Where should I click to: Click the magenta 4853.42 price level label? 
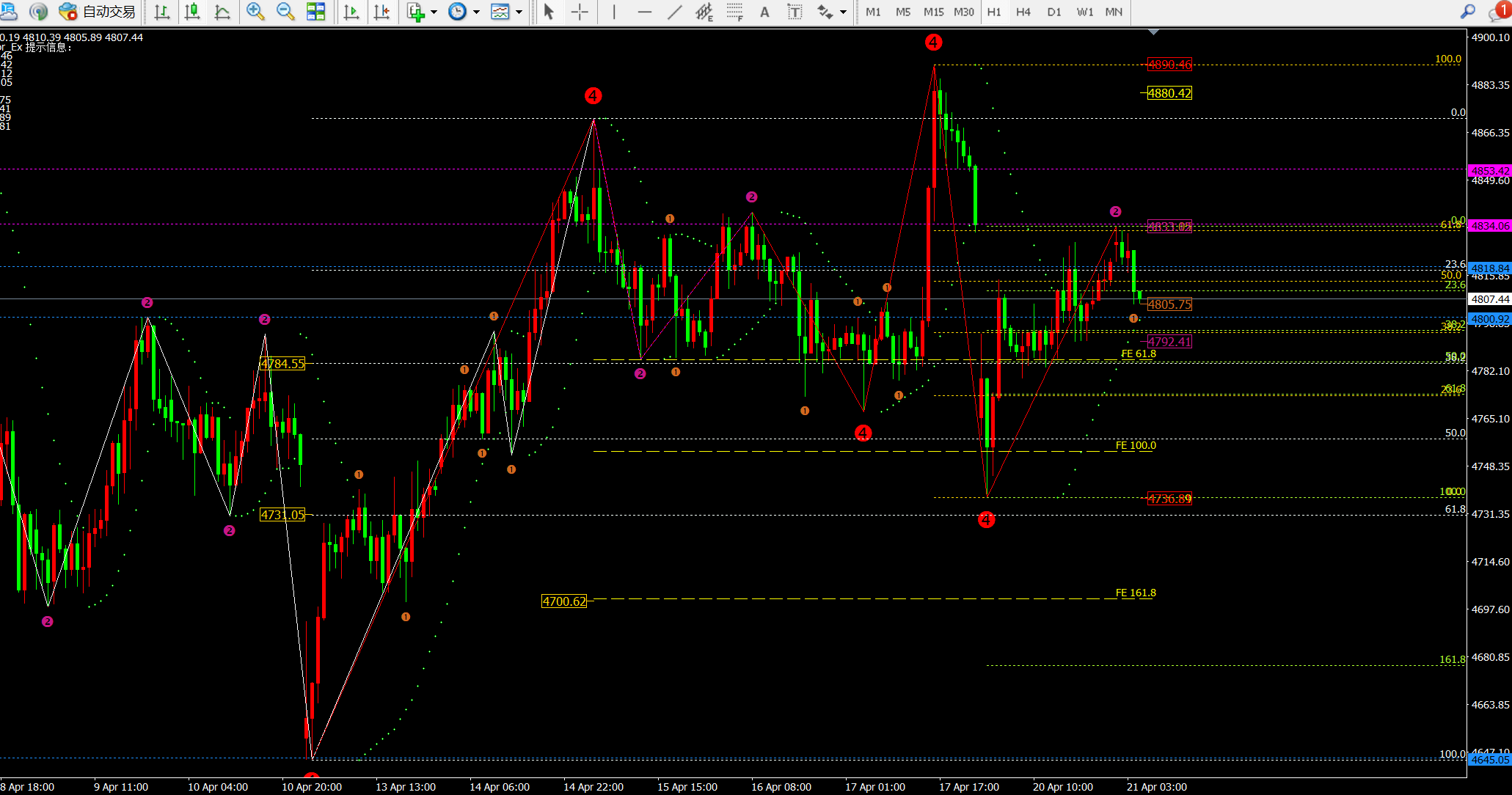point(1489,170)
